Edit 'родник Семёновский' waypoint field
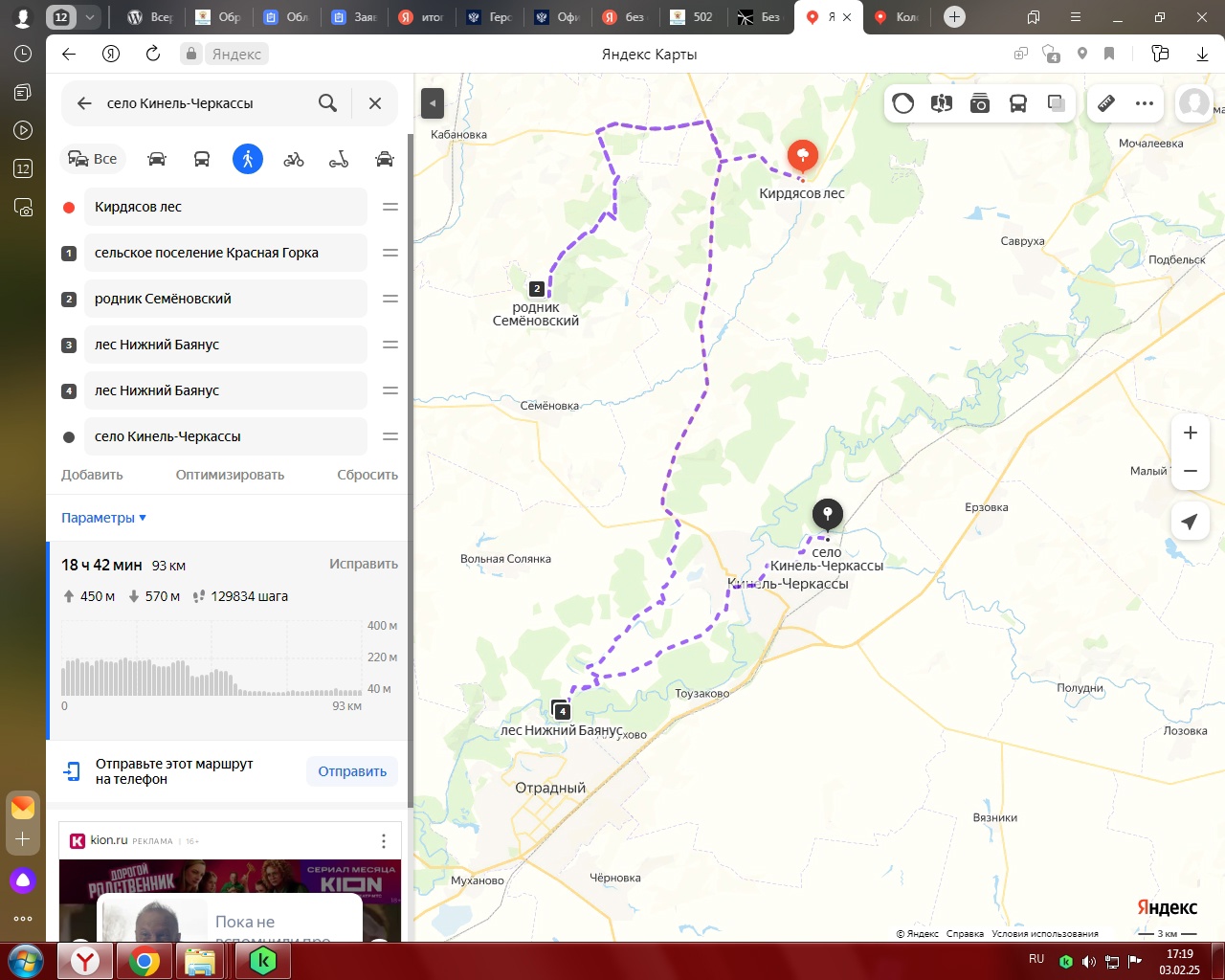This screenshot has width=1225, height=980. (226, 299)
